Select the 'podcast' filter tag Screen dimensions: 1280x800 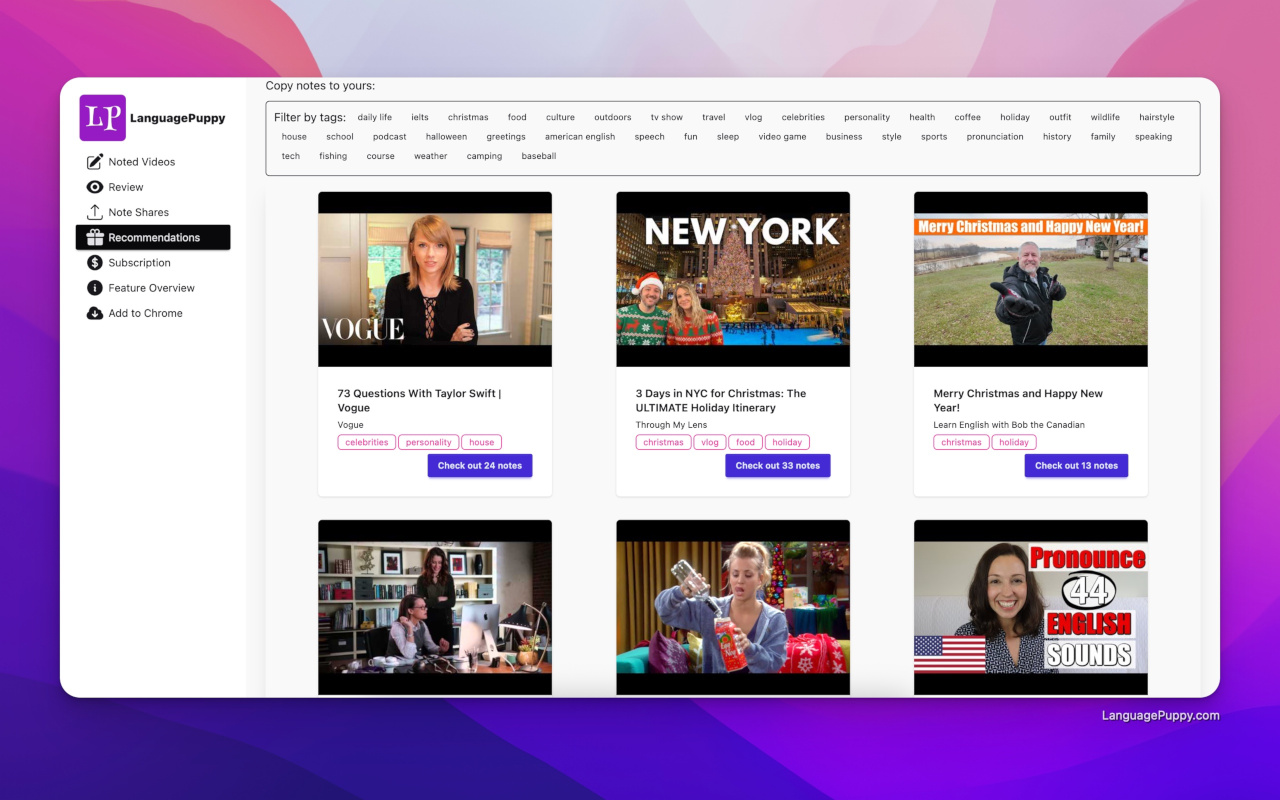tap(390, 137)
